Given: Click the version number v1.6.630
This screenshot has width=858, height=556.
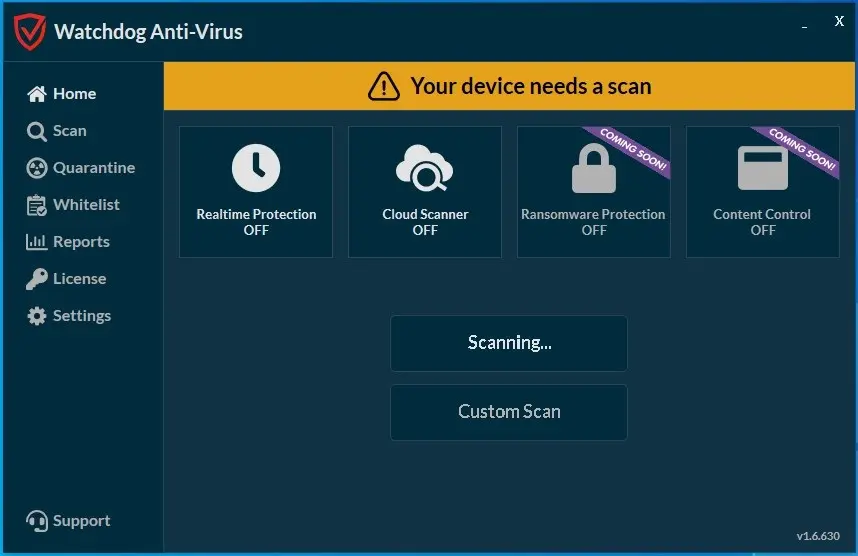Looking at the screenshot, I should coord(818,536).
